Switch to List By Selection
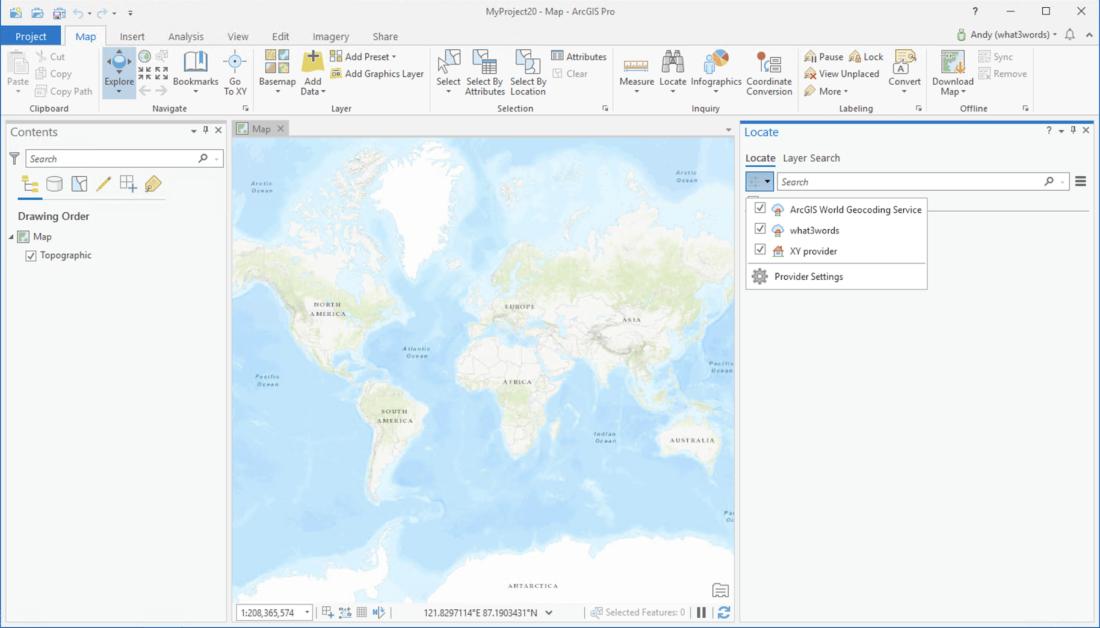This screenshot has width=1100, height=628. [79, 184]
